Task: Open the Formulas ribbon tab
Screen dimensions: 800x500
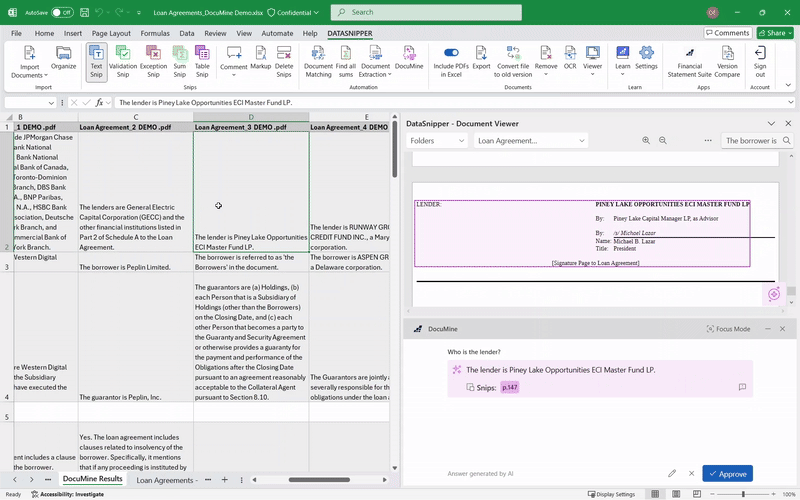Action: point(155,33)
